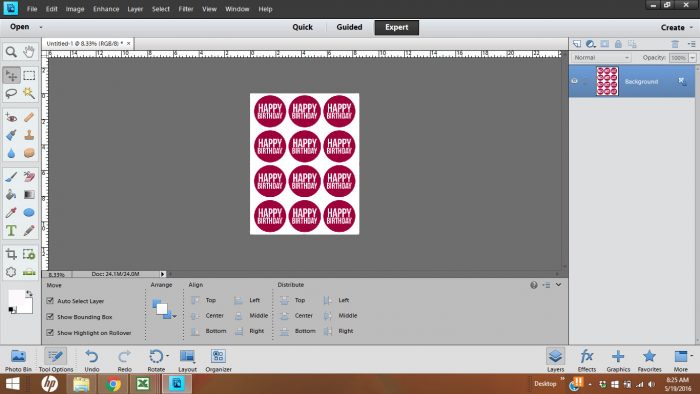
Task: Select the Gradient tool
Action: pyautogui.click(x=29, y=195)
